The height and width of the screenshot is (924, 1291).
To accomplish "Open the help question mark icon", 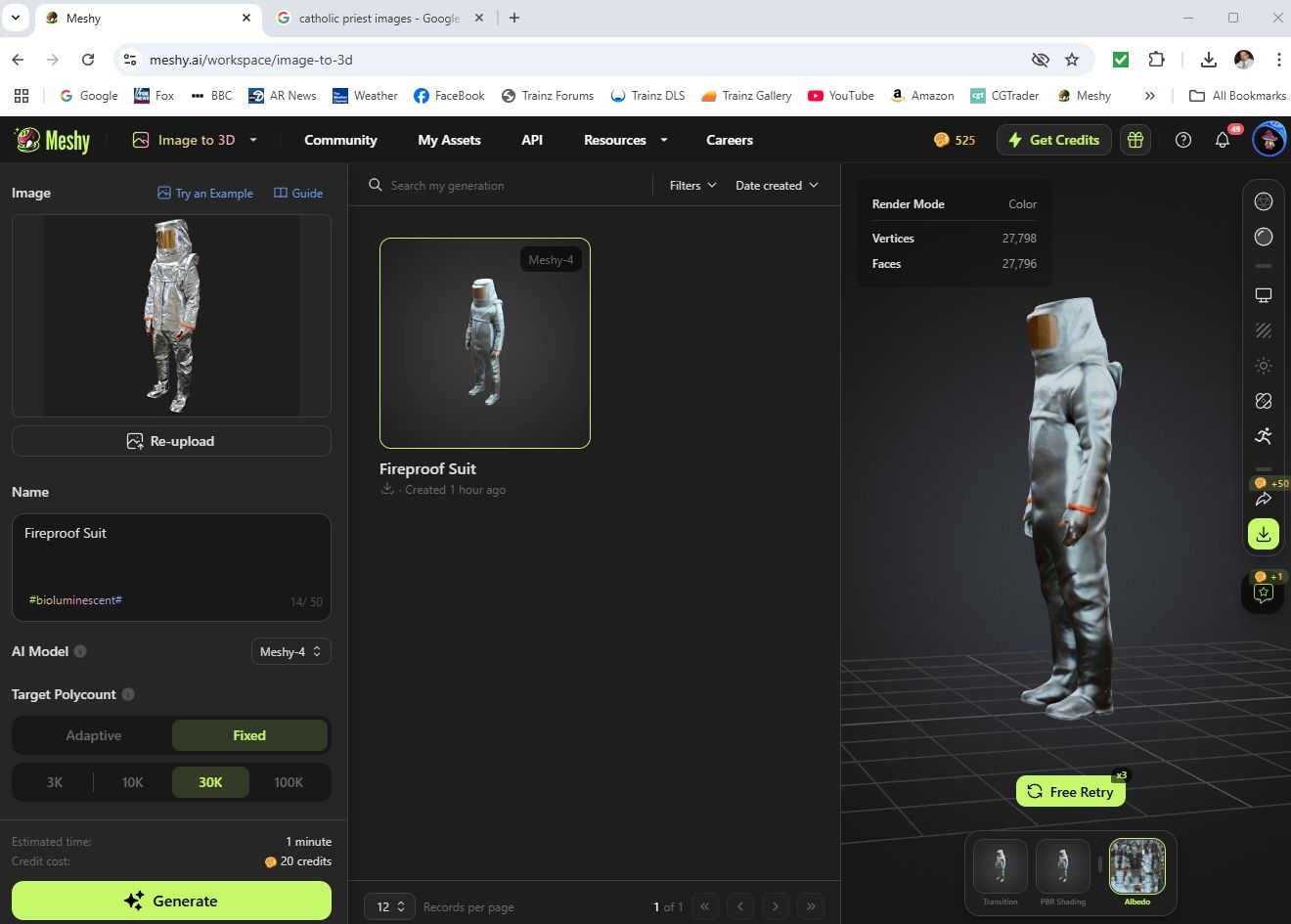I will coord(1183,140).
